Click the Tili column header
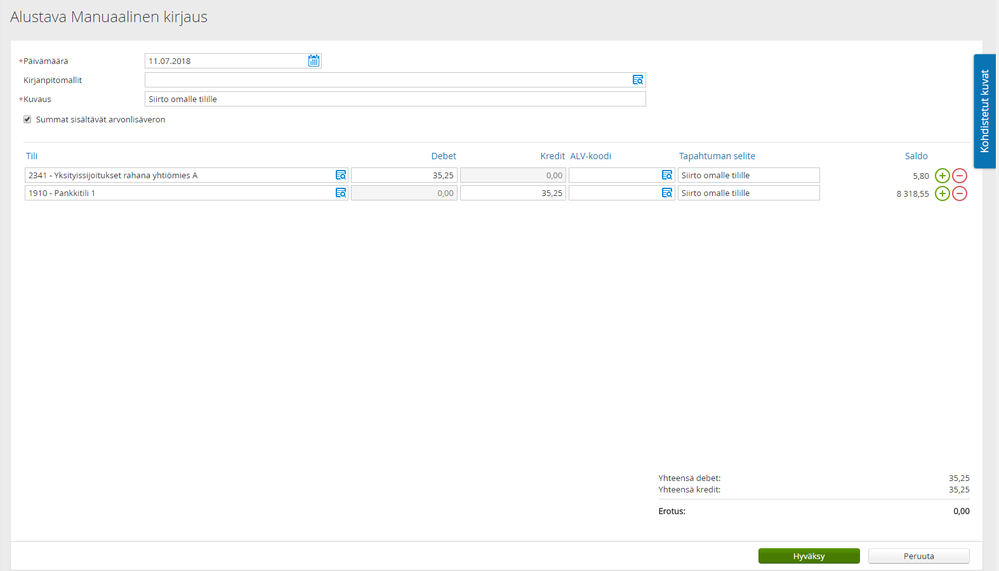 [x=32, y=156]
